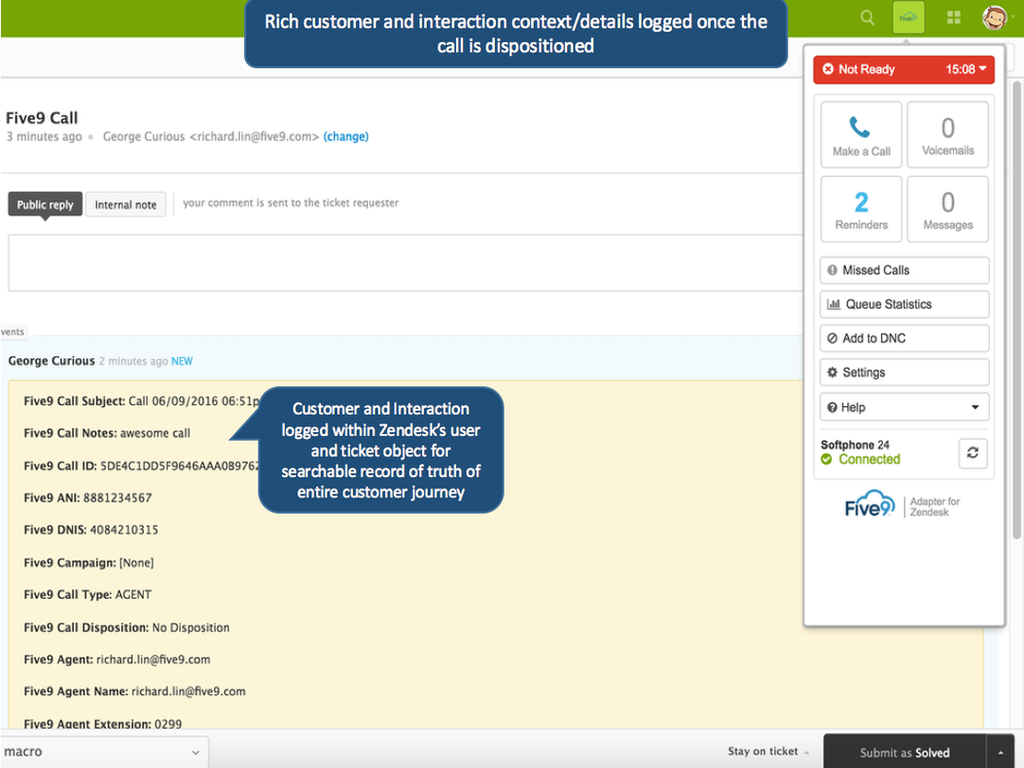The image size is (1024, 768).
Task: Click the user avatar in top bar
Action: (x=994, y=17)
